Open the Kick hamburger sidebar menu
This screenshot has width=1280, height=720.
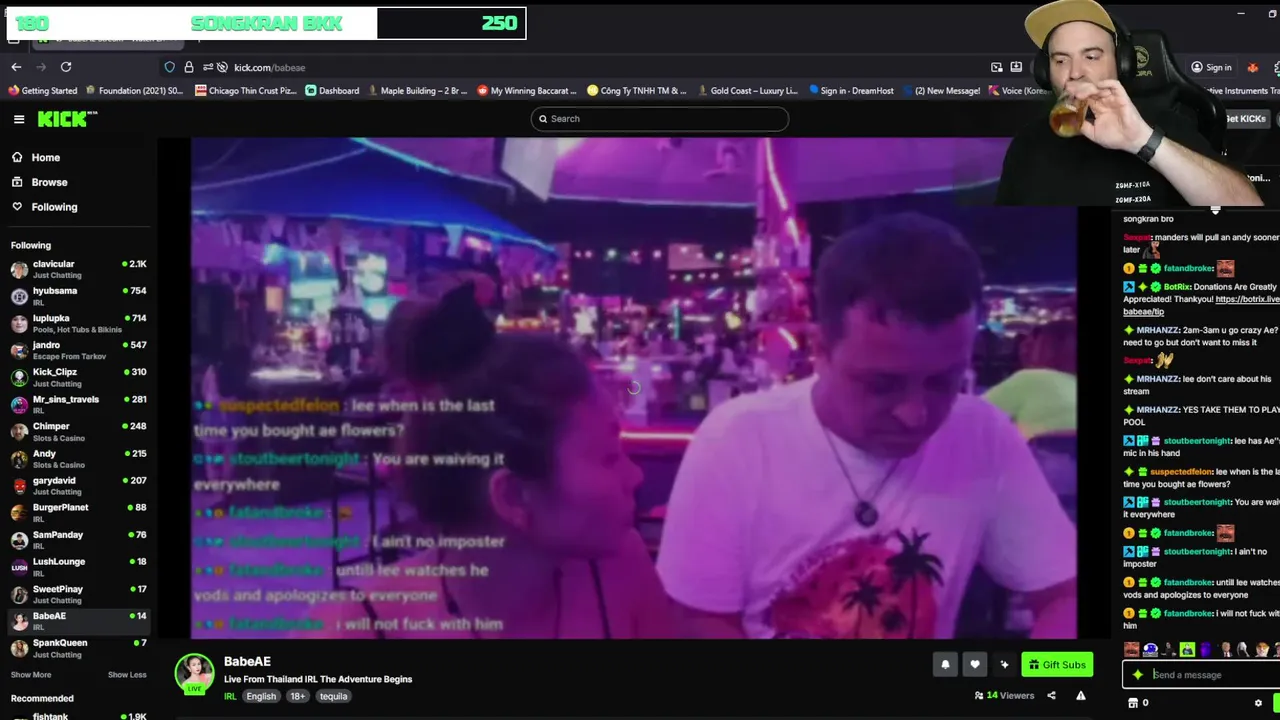coord(19,119)
